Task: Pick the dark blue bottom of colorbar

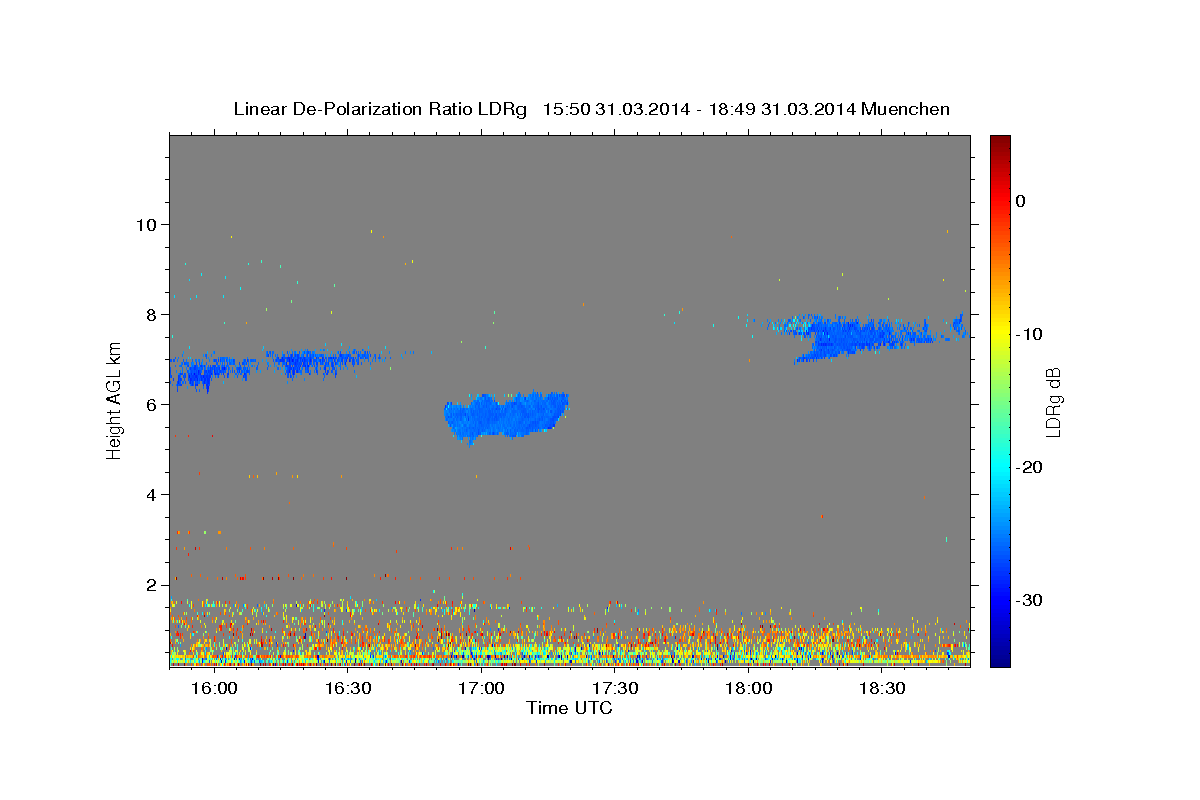Action: (1000, 657)
